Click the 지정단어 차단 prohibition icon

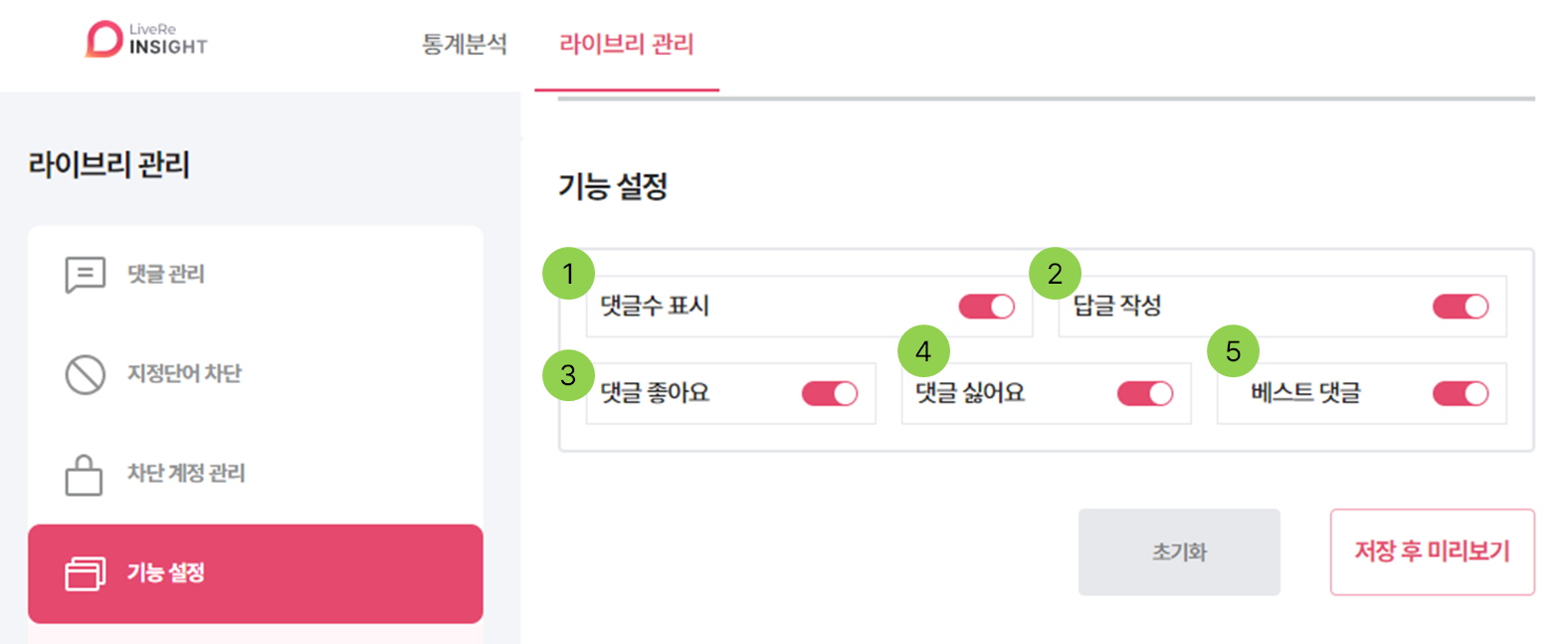tap(86, 374)
